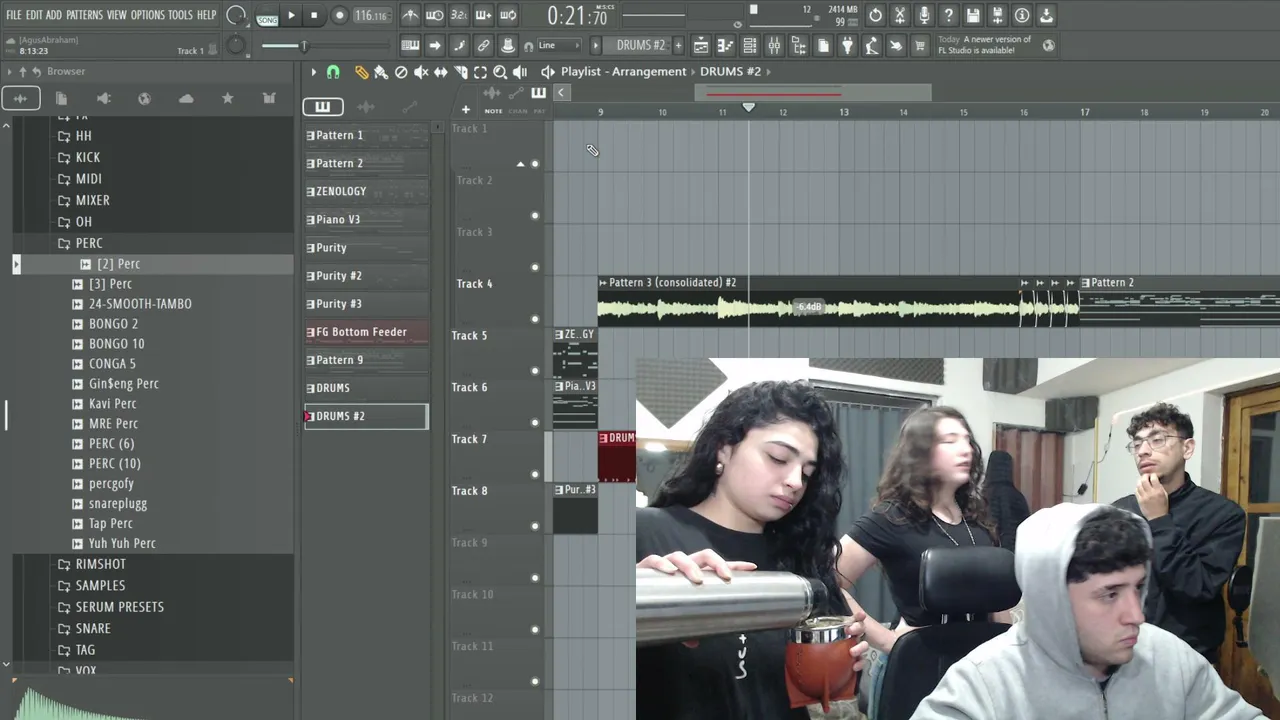
Task: Open the EDIT menu
Action: [34, 15]
